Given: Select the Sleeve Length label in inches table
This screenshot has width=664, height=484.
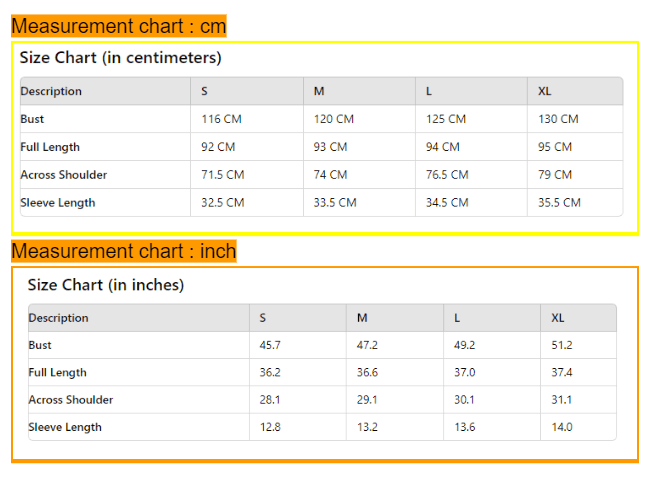Looking at the screenshot, I should click(x=65, y=427).
